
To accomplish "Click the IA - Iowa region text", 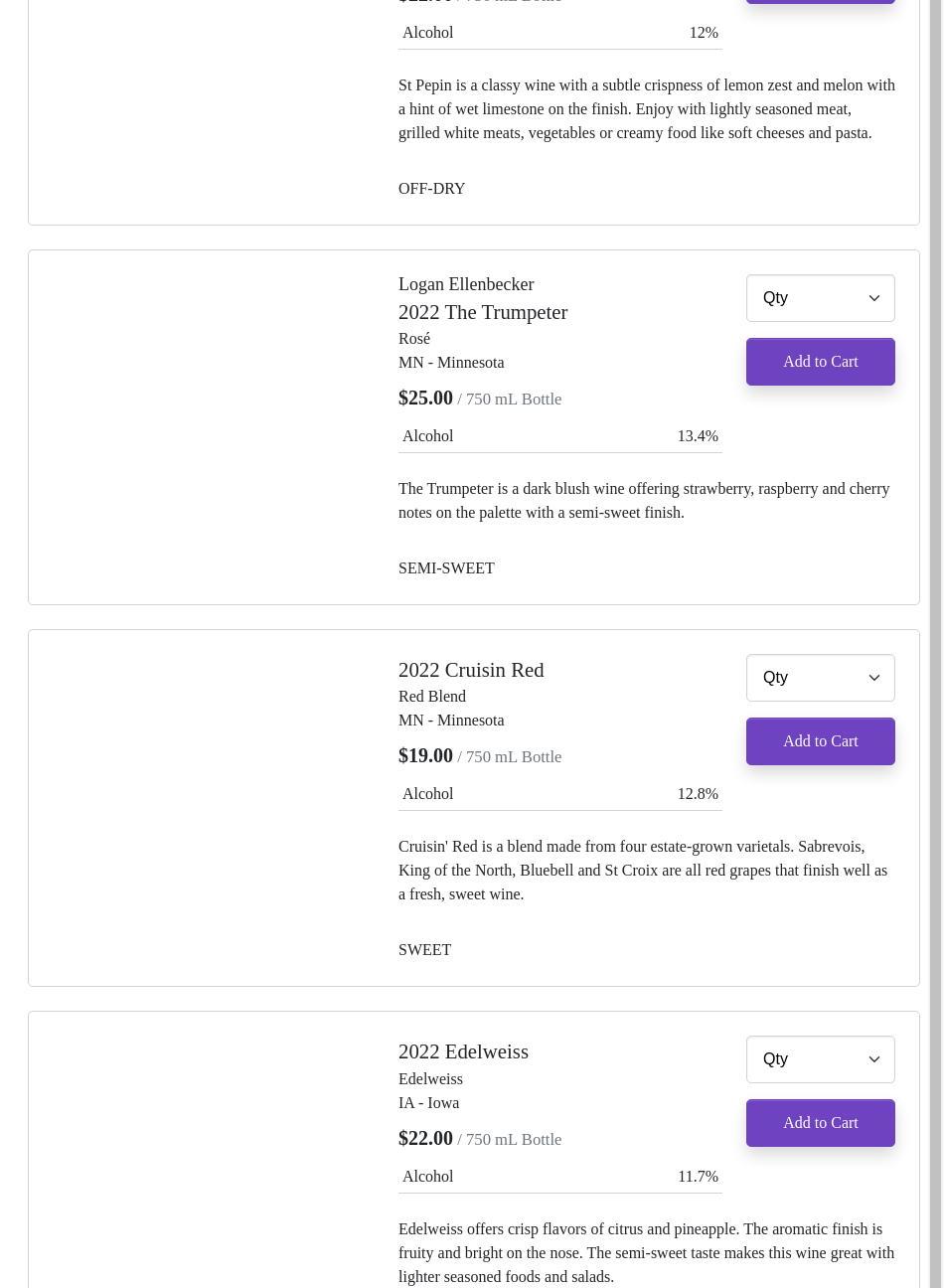I will pos(428,1103).
